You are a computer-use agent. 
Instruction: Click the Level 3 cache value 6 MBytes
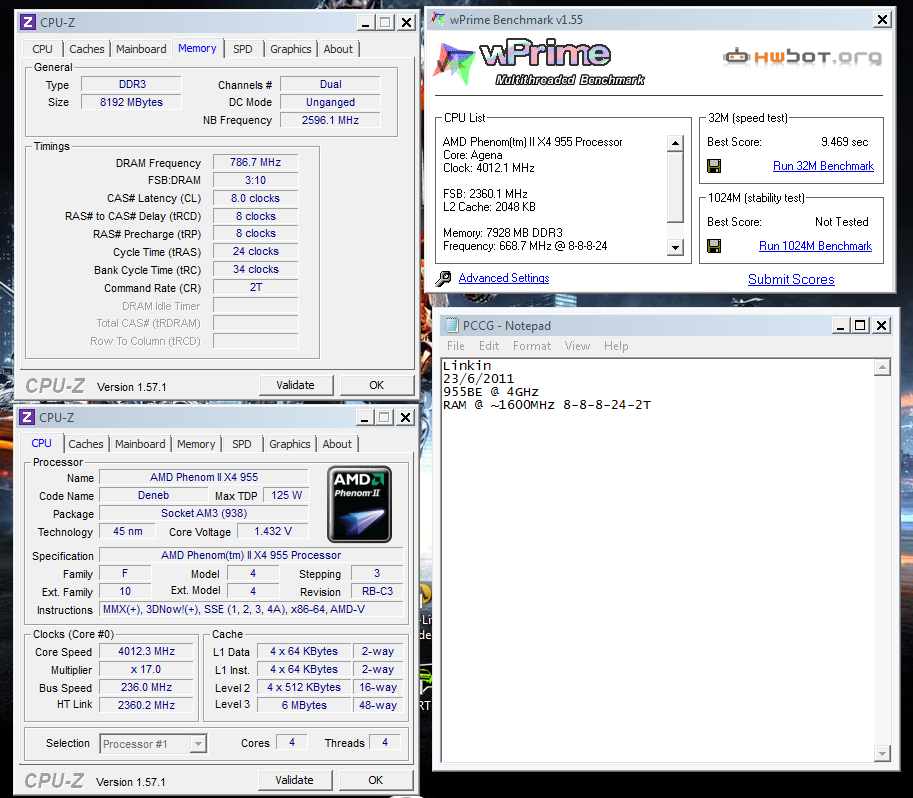pyautogui.click(x=305, y=705)
